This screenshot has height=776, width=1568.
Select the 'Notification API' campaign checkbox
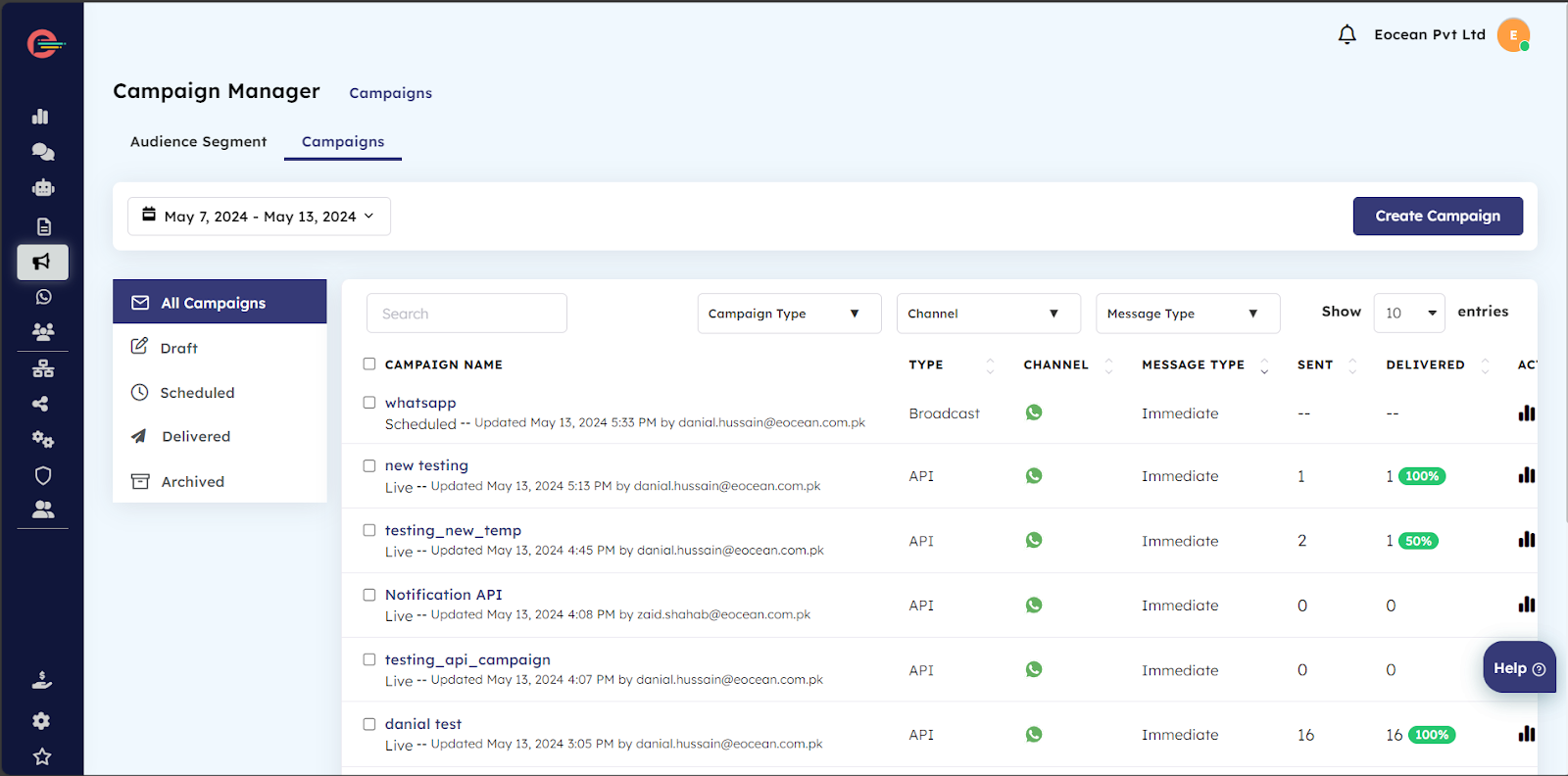[369, 595]
